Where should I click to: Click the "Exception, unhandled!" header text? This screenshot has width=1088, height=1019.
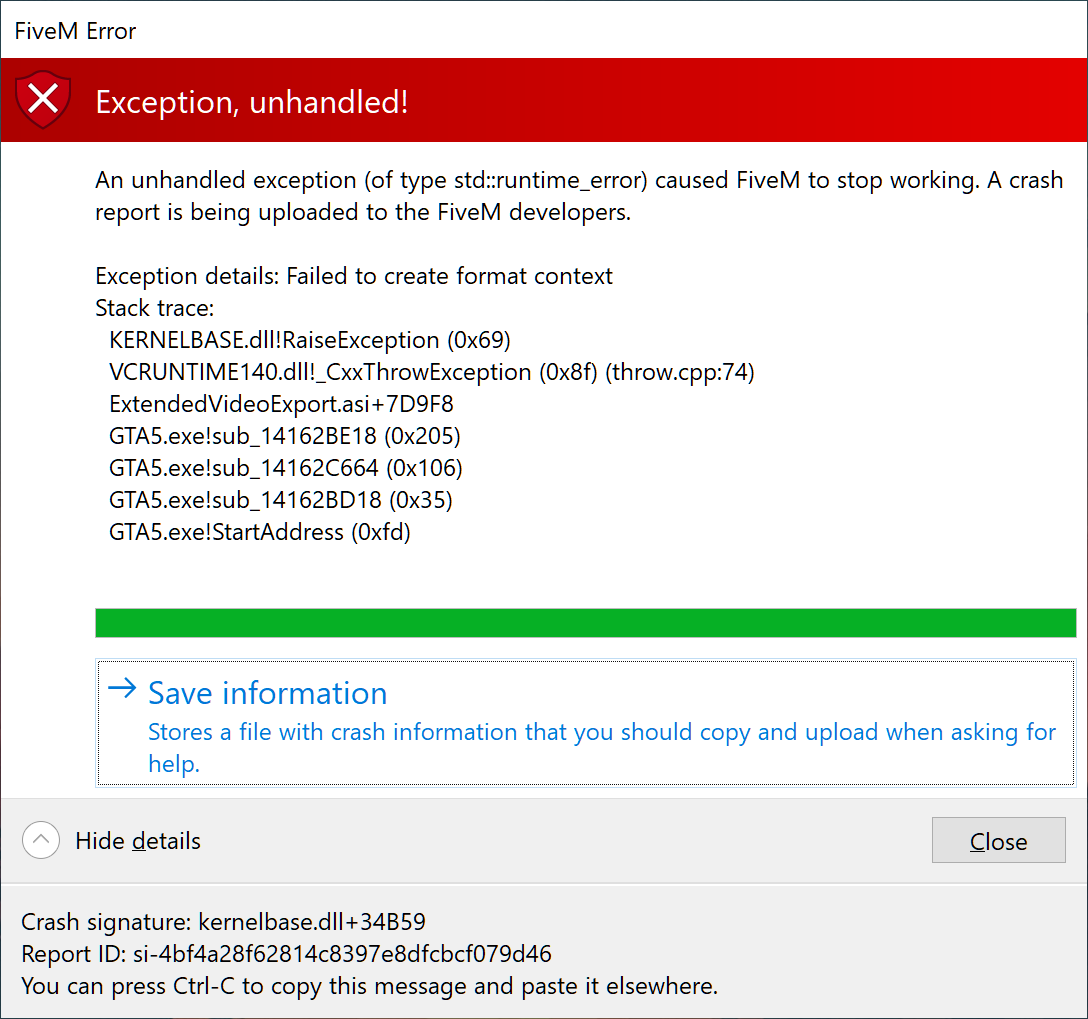[251, 102]
